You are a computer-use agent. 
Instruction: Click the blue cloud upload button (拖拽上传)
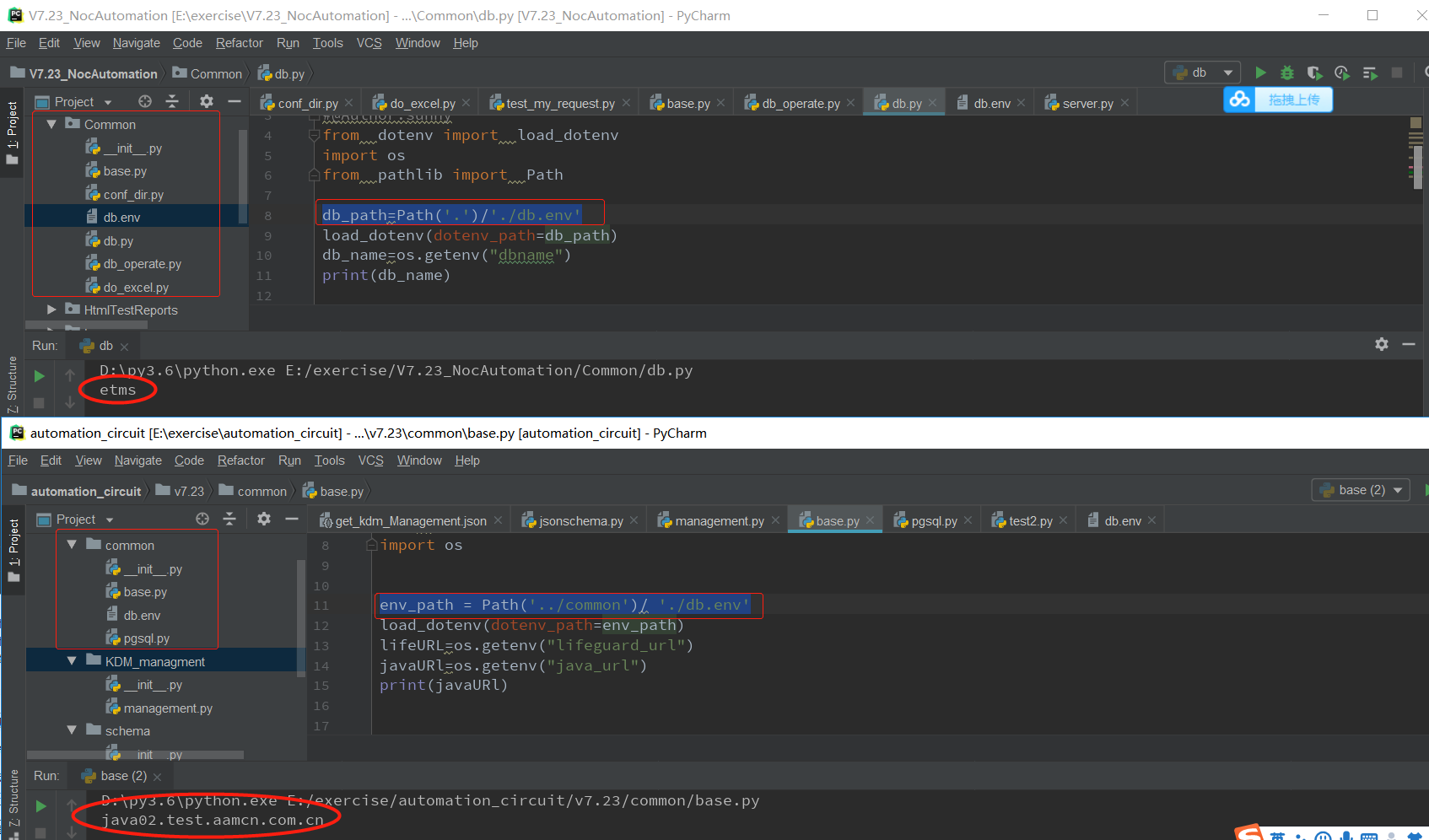pos(1278,100)
